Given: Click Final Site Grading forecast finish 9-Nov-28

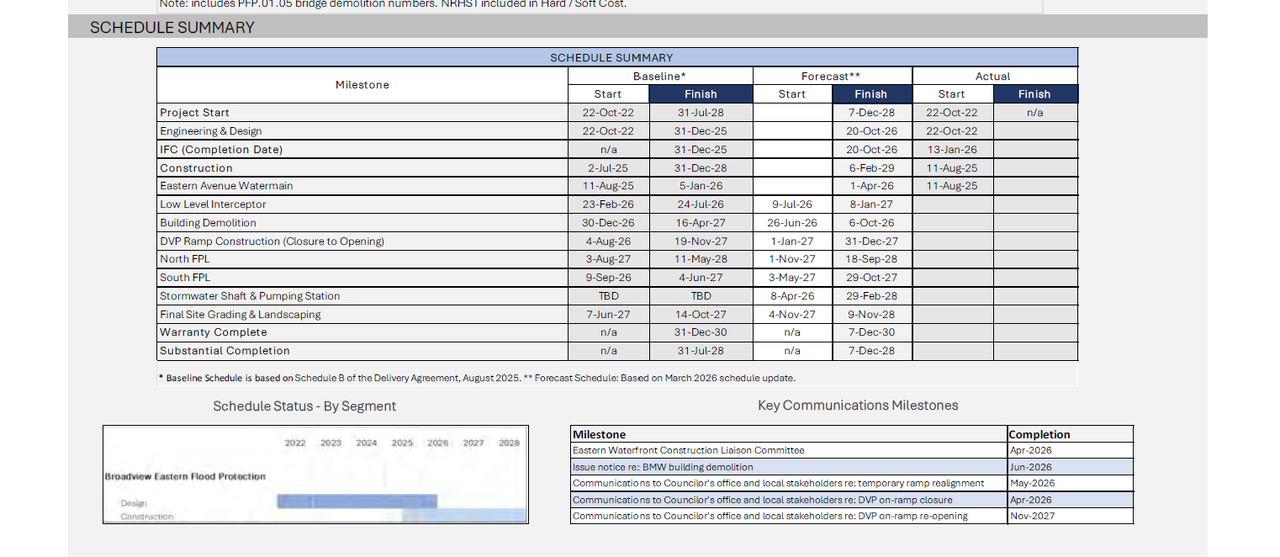Looking at the screenshot, I should 872,314.
